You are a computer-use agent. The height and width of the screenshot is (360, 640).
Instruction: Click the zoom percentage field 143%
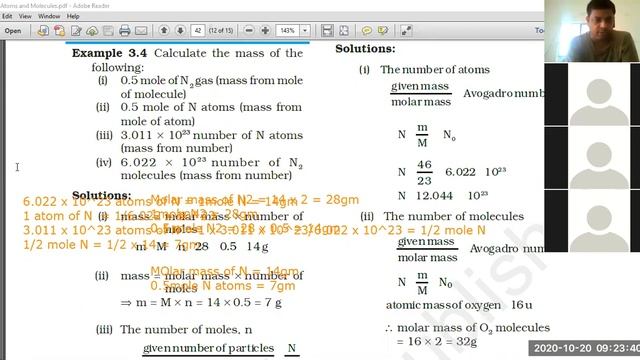coord(288,31)
